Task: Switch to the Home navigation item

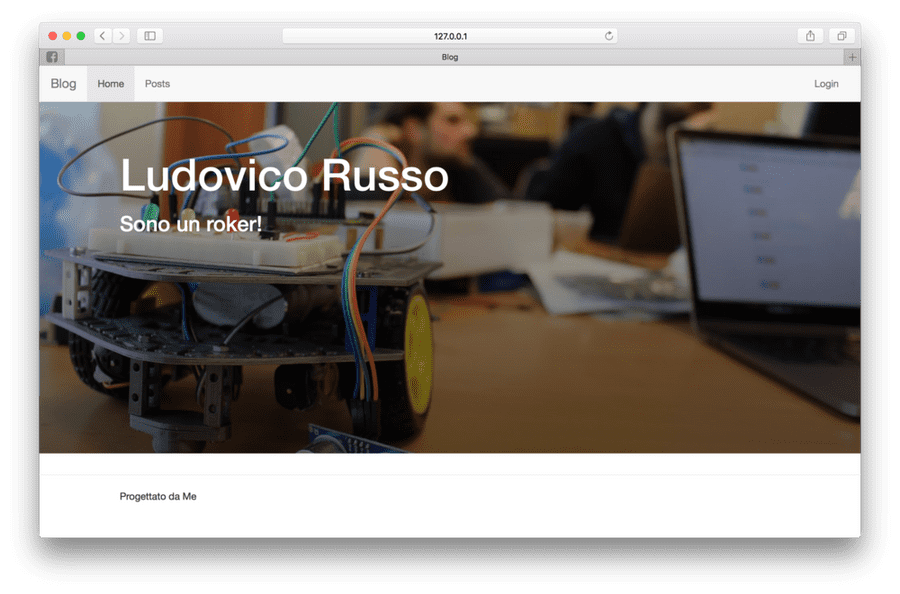Action: pyautogui.click(x=110, y=83)
